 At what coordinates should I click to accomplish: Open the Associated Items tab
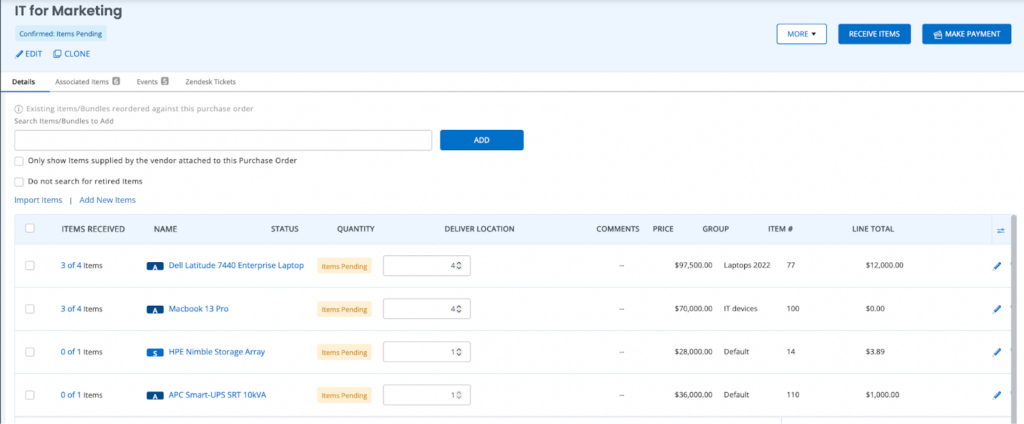coord(87,82)
